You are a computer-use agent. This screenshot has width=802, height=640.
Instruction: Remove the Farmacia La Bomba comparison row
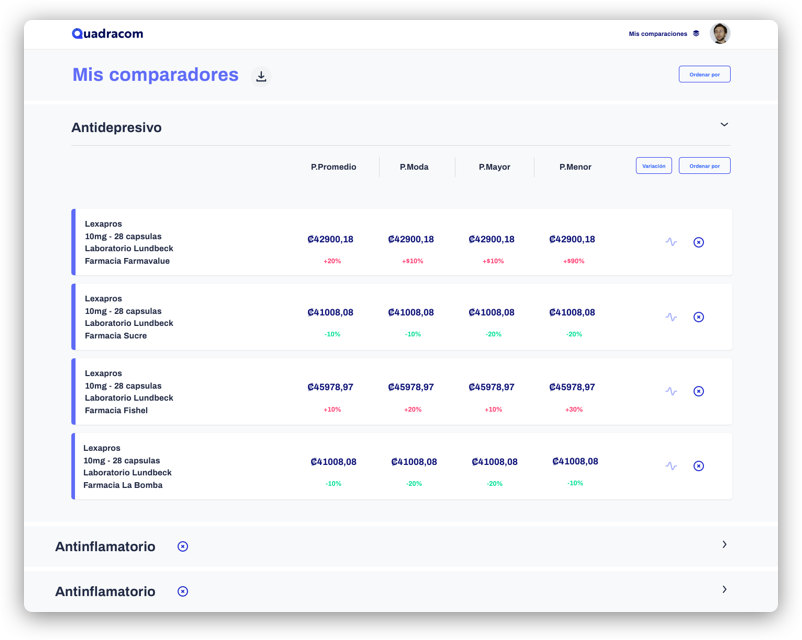point(699,466)
